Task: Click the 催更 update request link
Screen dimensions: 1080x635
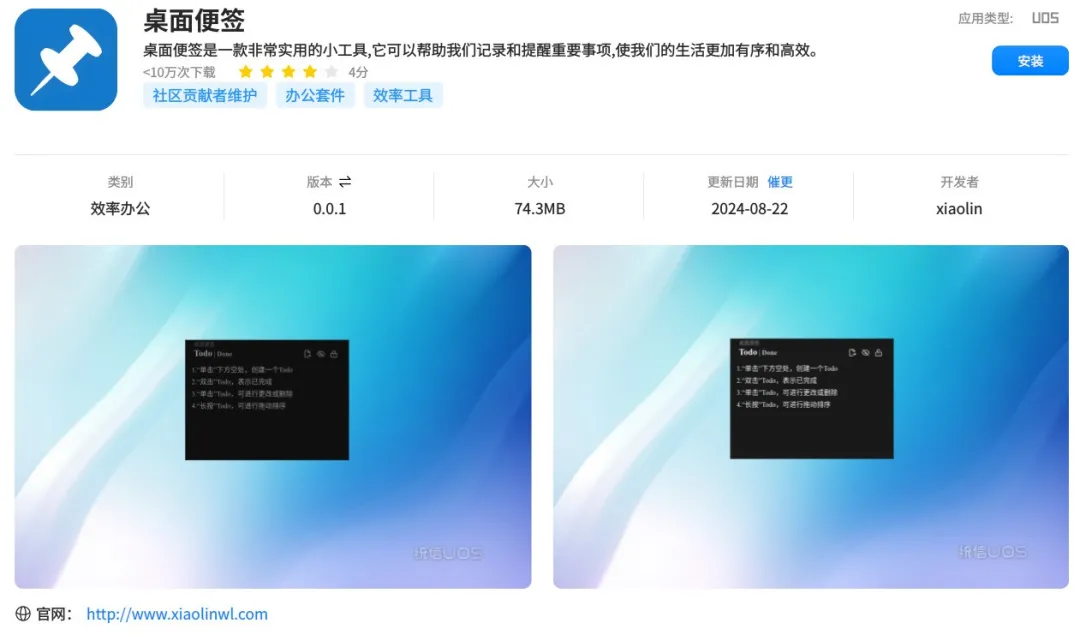Action: tap(780, 182)
